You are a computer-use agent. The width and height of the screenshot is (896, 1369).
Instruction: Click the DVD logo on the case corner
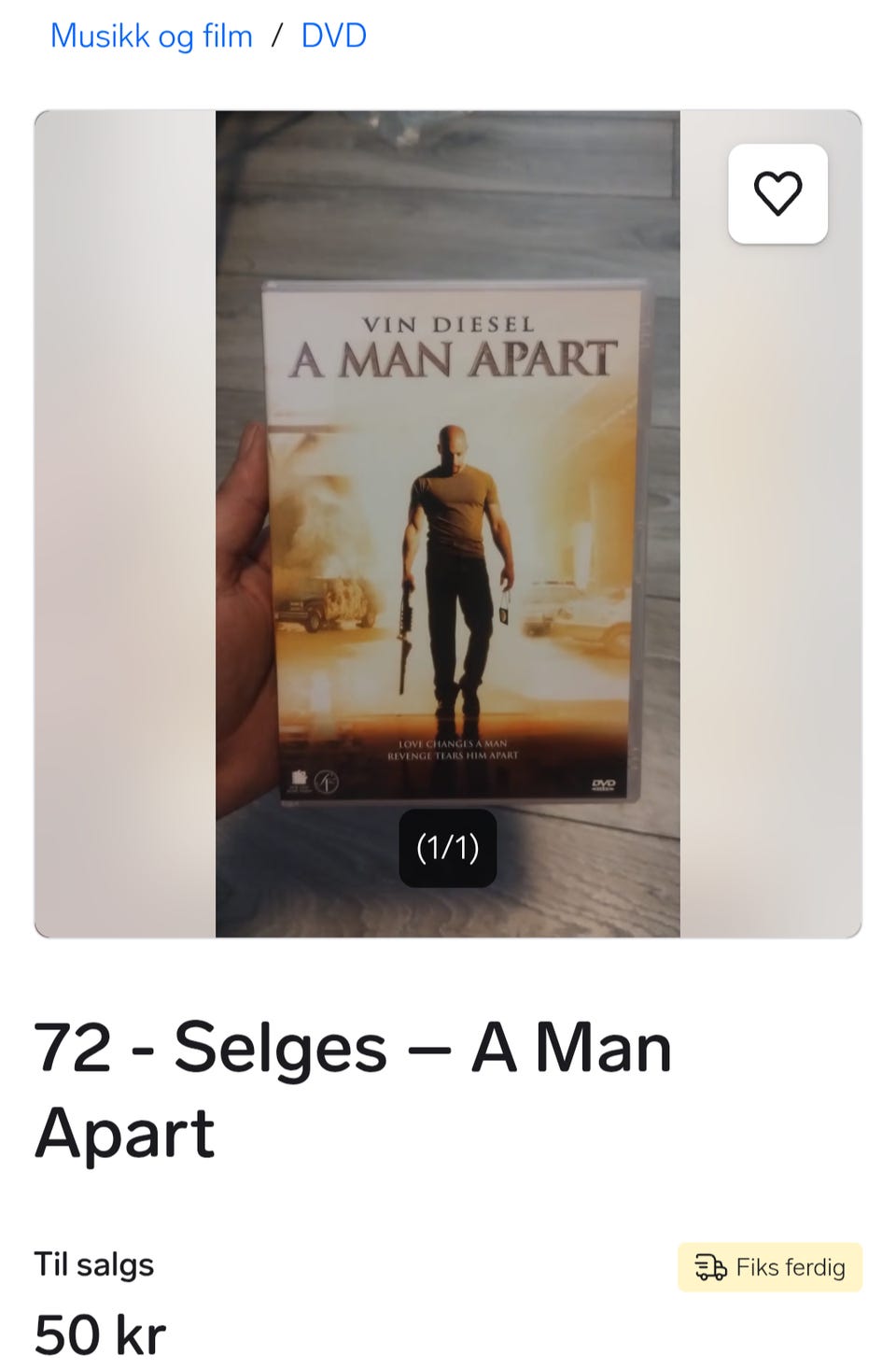click(604, 784)
